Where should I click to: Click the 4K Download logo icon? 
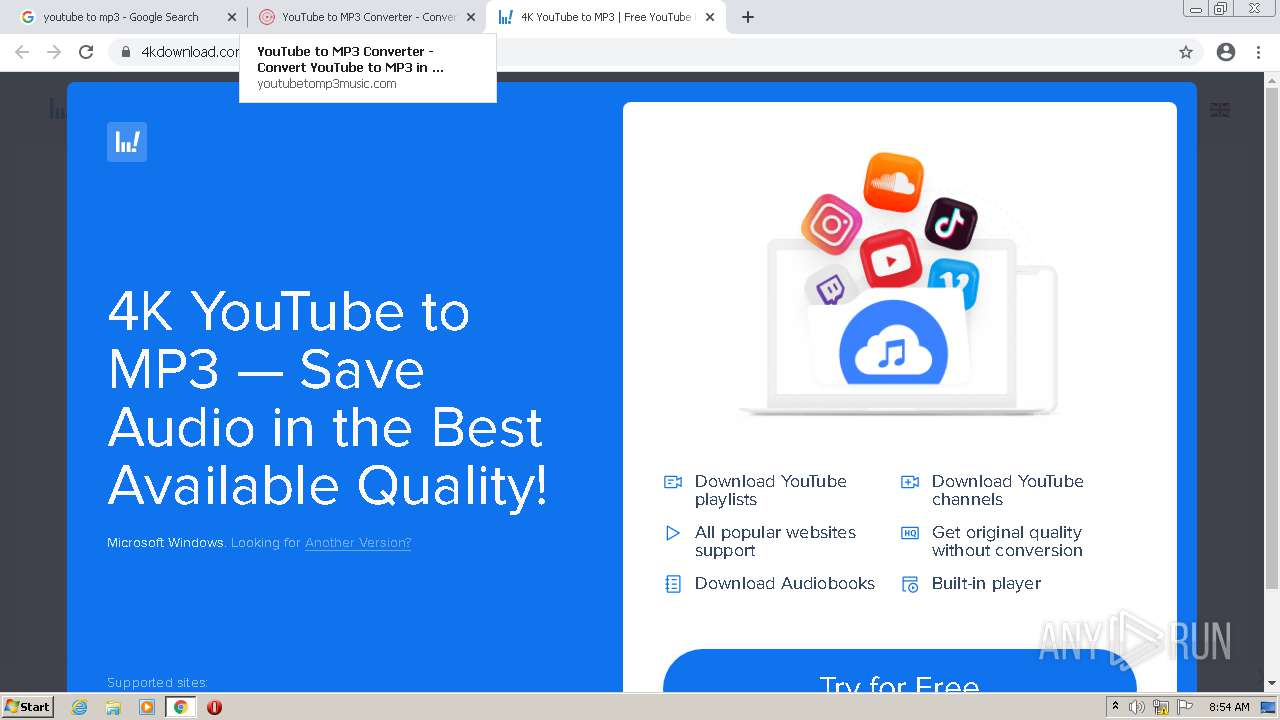tap(127, 142)
